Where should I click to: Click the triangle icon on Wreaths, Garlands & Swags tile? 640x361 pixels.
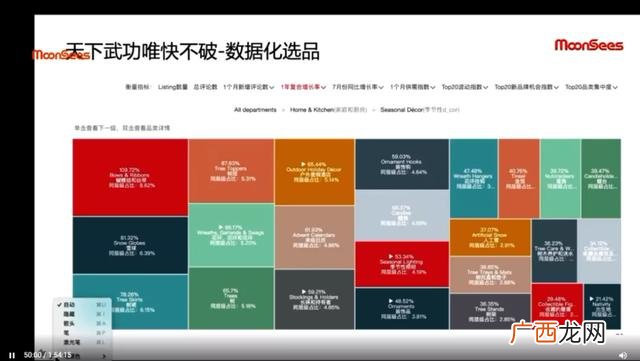point(221,227)
